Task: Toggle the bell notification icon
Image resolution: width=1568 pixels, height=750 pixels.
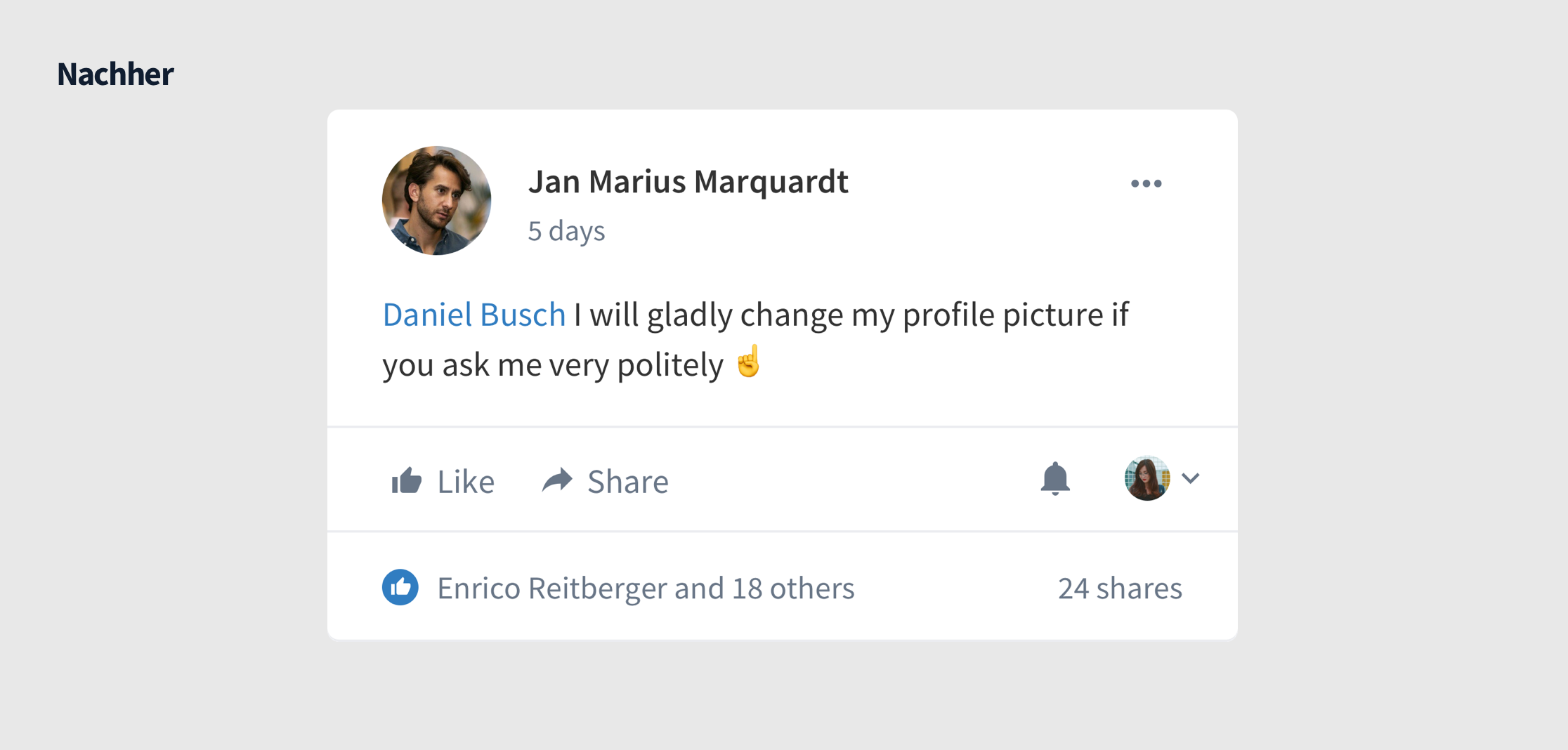Action: 1054,479
